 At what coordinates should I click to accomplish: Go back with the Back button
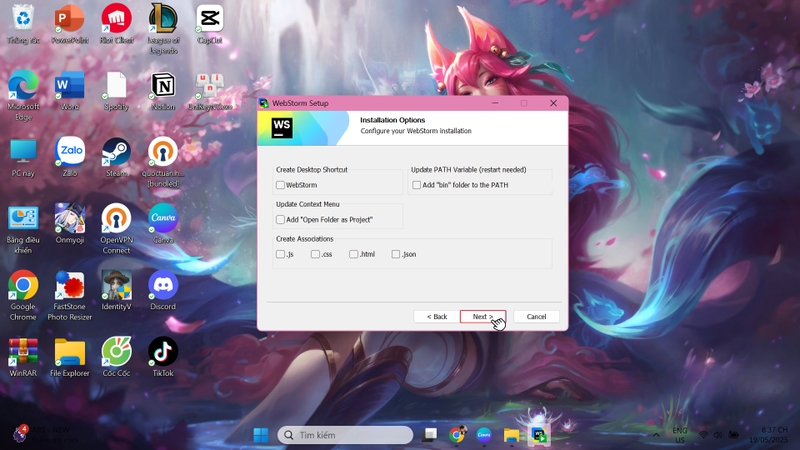click(437, 316)
